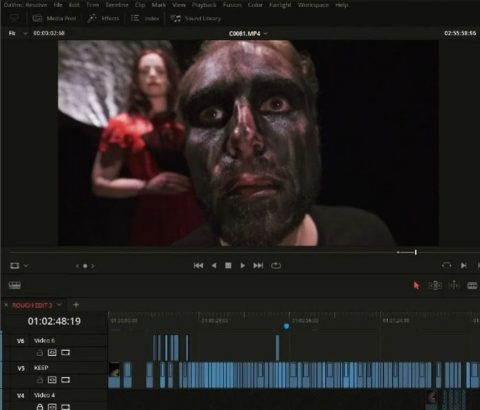
Task: Unlock track Video 4
Action: click(x=40, y=407)
